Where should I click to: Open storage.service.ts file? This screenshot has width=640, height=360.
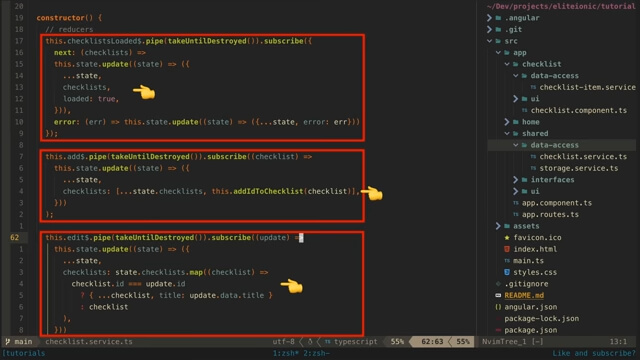tap(579, 168)
